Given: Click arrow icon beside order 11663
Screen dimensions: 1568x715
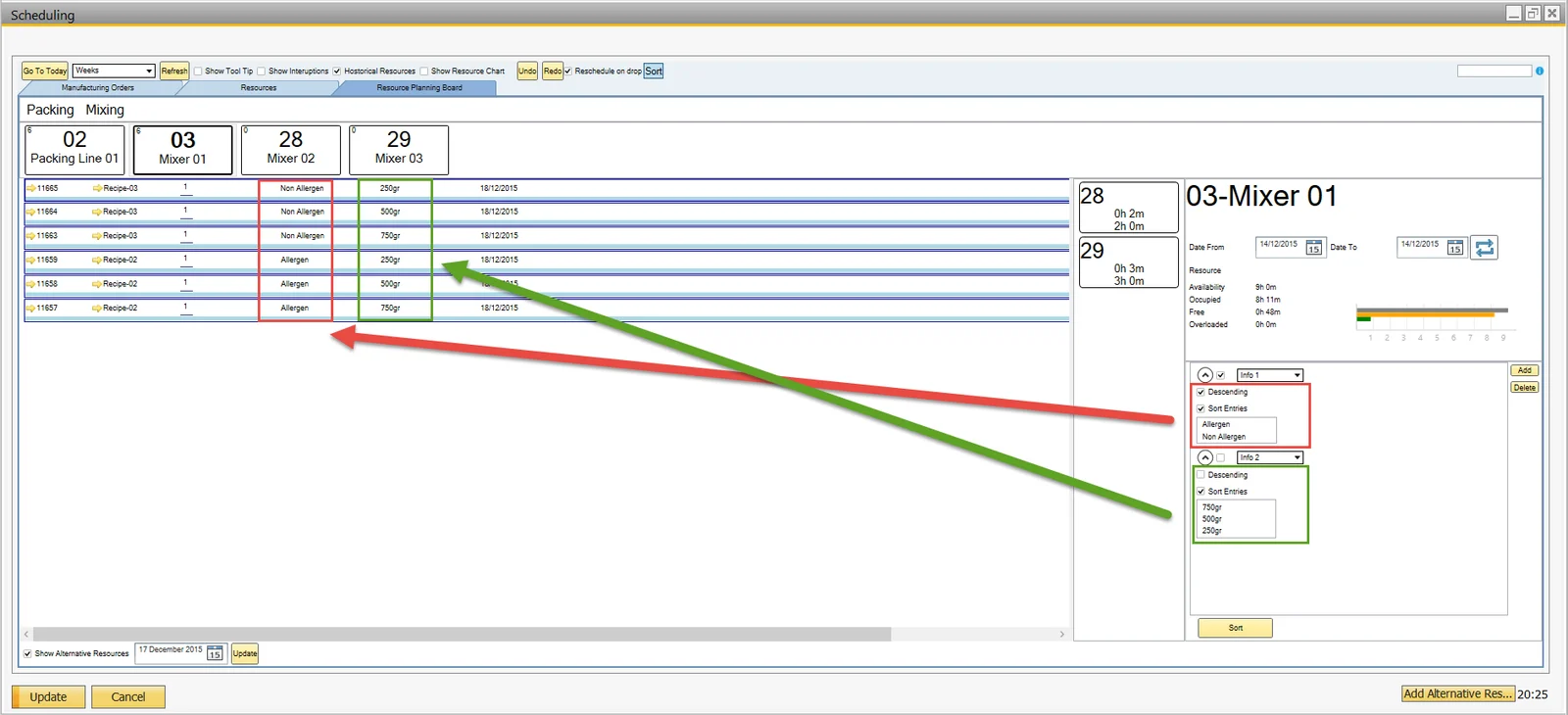Looking at the screenshot, I should pyautogui.click(x=31, y=236).
